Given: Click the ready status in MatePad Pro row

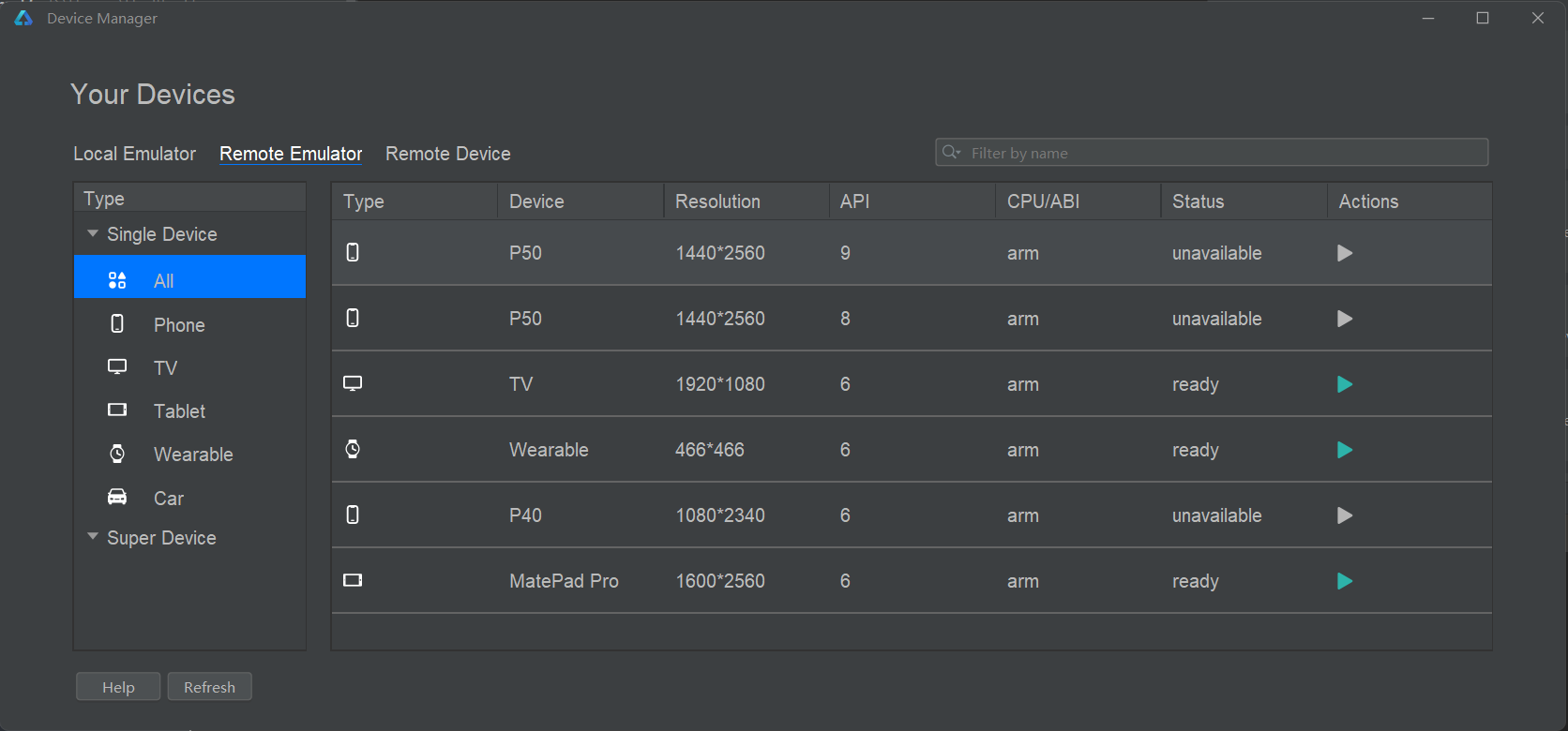Looking at the screenshot, I should [x=1196, y=581].
